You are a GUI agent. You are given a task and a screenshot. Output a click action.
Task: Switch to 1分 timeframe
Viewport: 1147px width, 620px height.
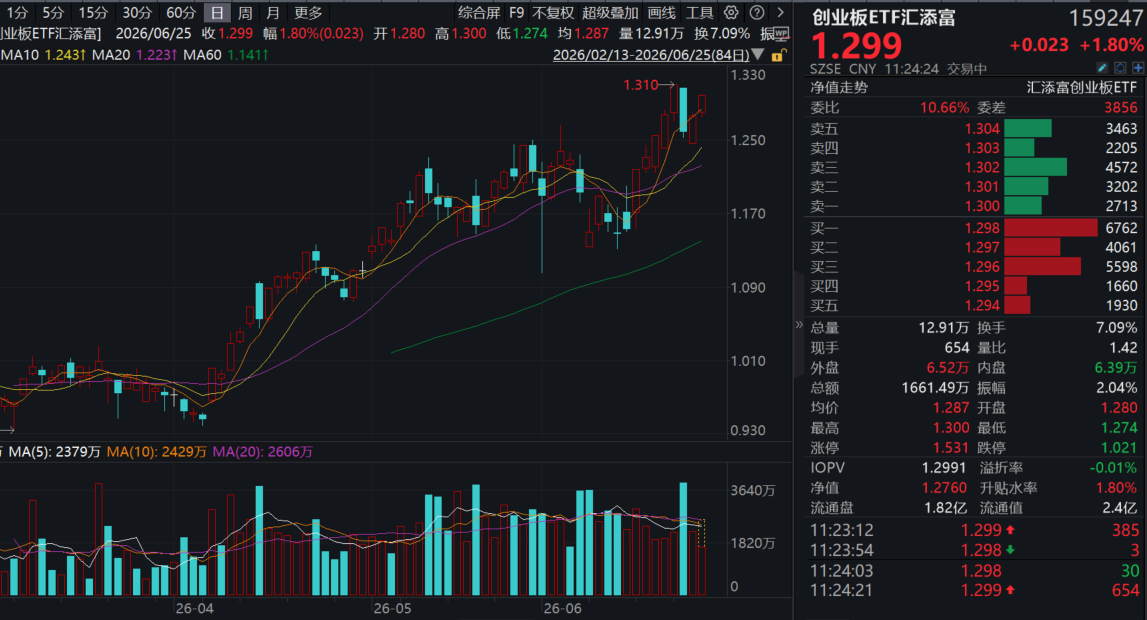click(x=17, y=12)
